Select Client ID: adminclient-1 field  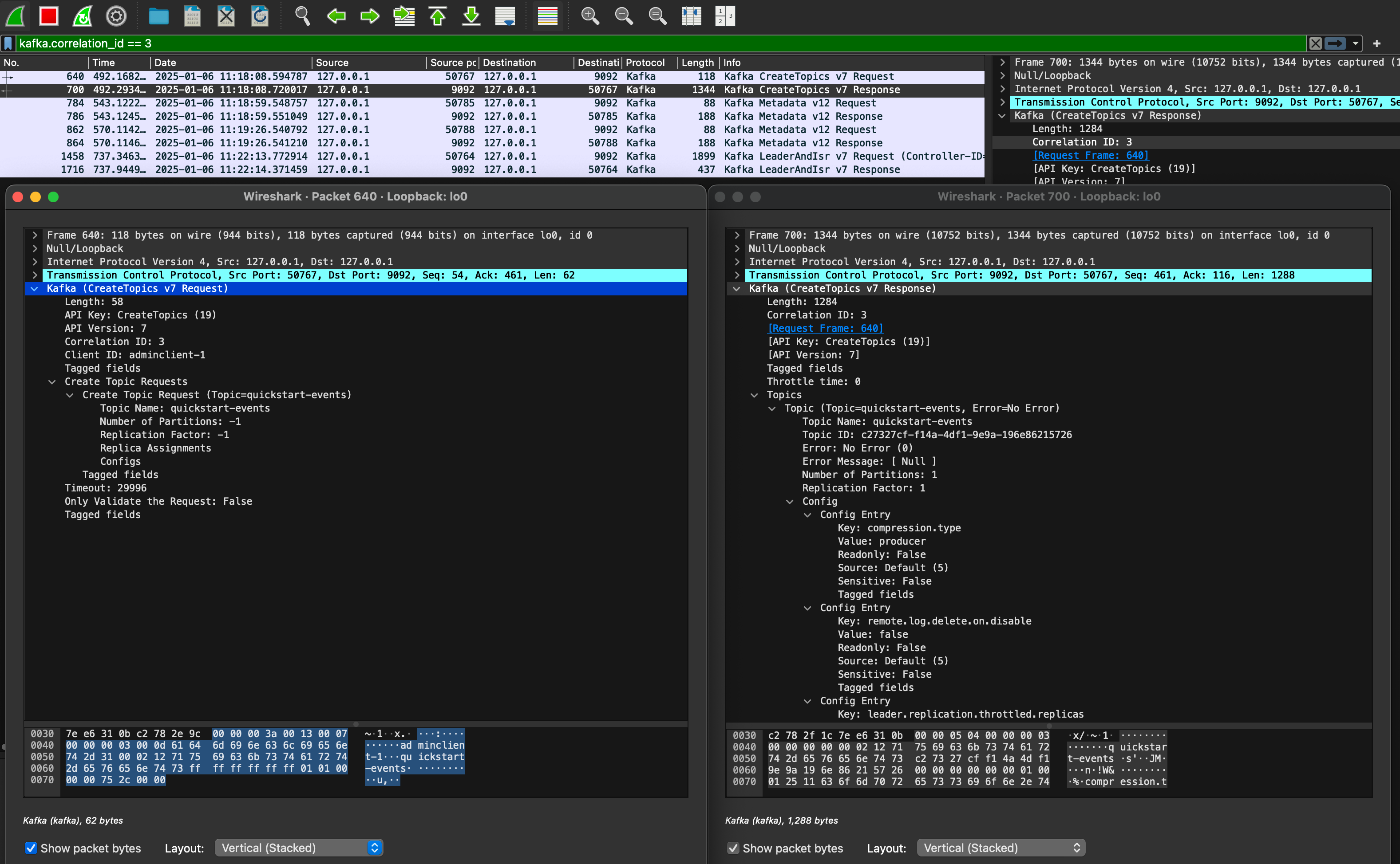click(135, 355)
